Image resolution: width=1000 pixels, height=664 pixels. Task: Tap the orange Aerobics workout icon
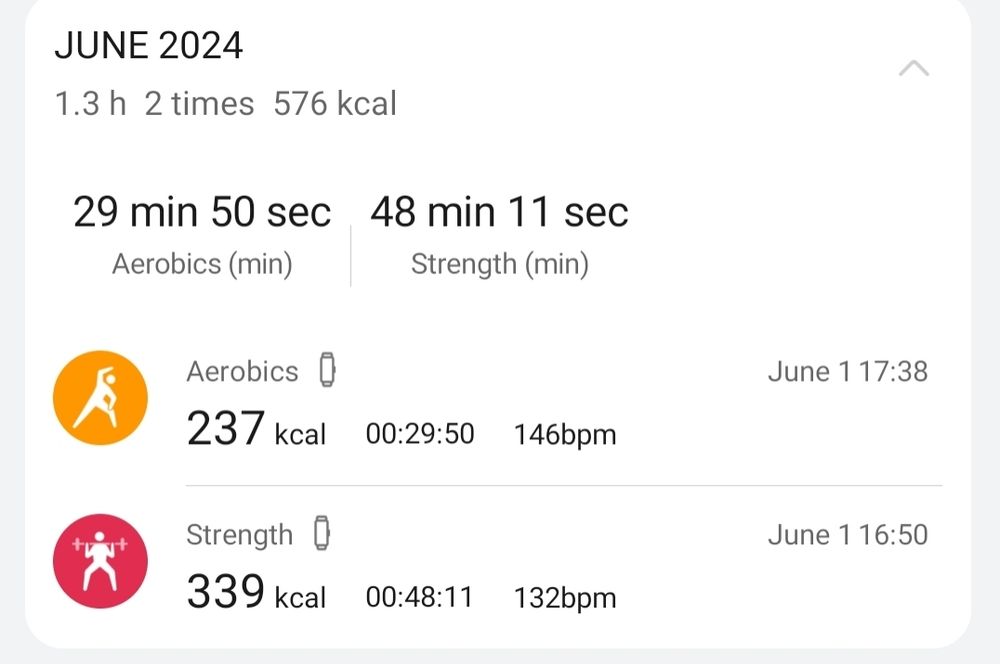coord(100,397)
